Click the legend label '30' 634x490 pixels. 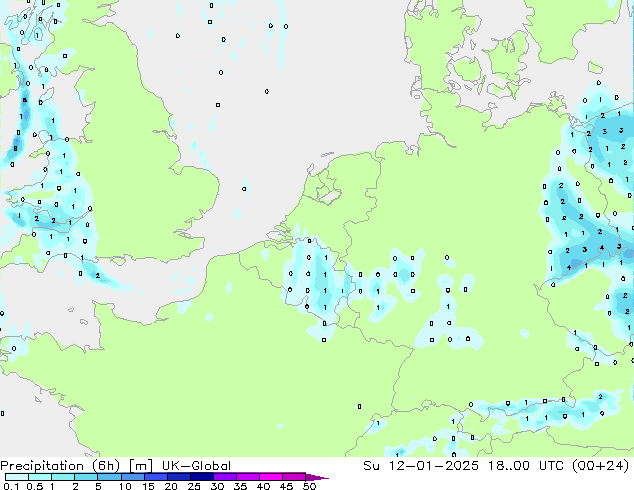click(x=217, y=486)
